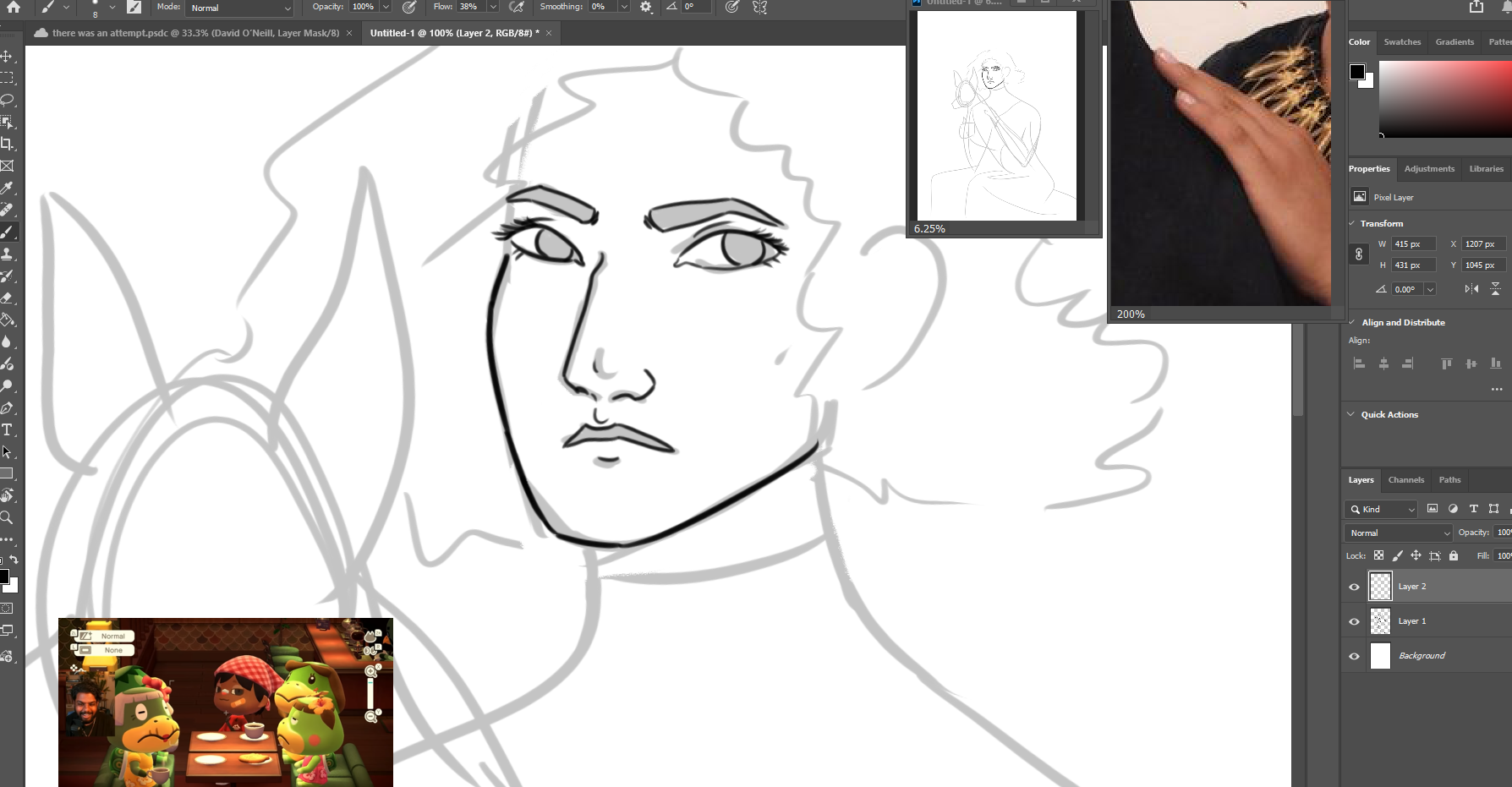Open the Opacity dropdown arrow in options bar
The height and width of the screenshot is (787, 1512).
[386, 7]
